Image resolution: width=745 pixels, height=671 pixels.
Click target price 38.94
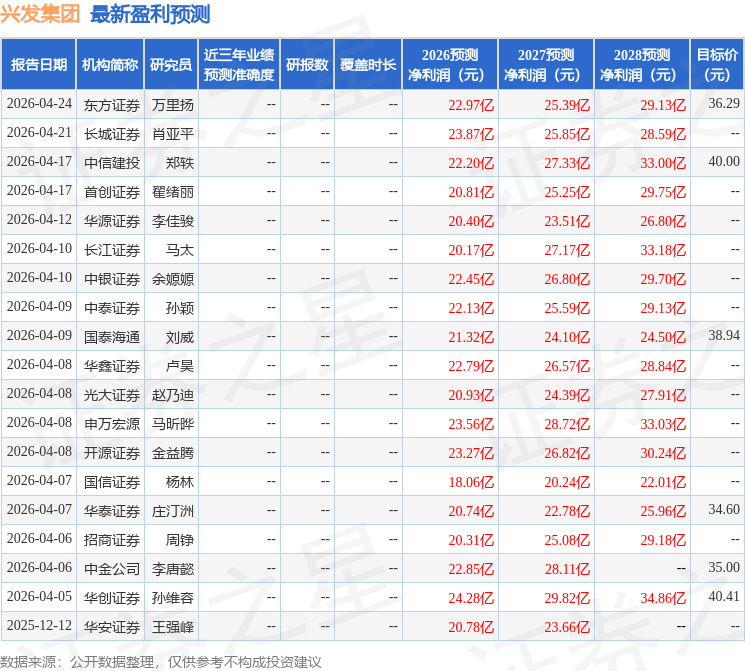(x=724, y=336)
